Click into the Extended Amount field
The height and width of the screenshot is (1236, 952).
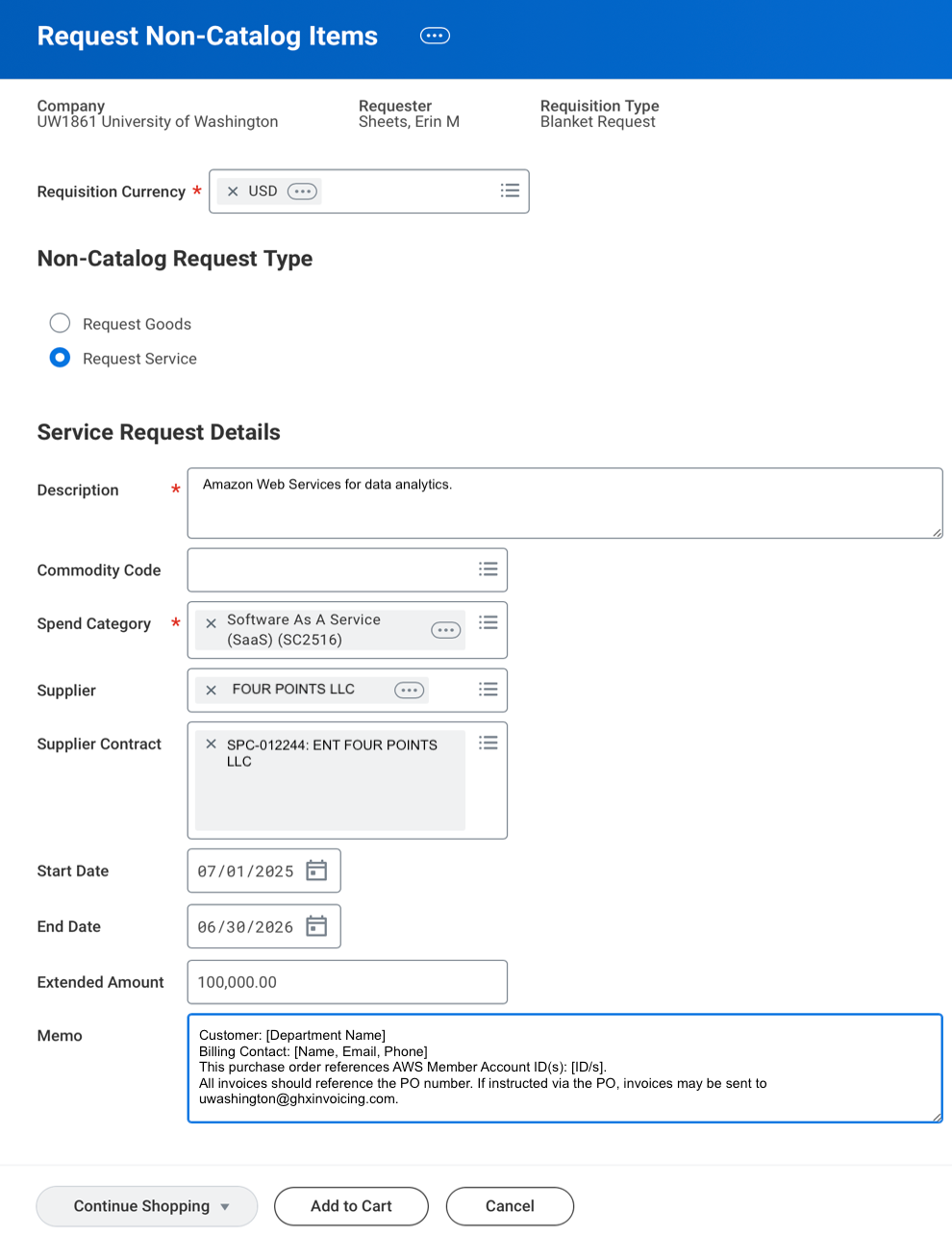coord(346,981)
